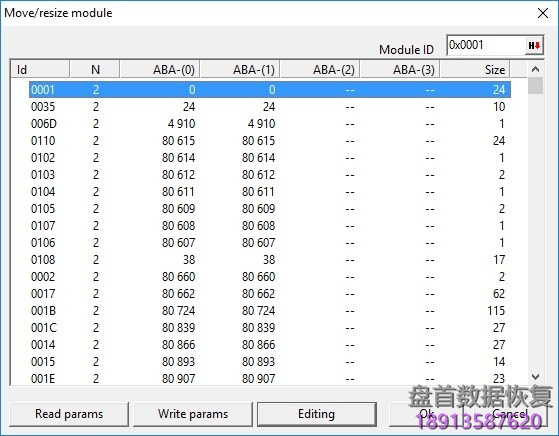Click the ABA-(3) column header
The height and width of the screenshot is (436, 559).
tap(400, 70)
